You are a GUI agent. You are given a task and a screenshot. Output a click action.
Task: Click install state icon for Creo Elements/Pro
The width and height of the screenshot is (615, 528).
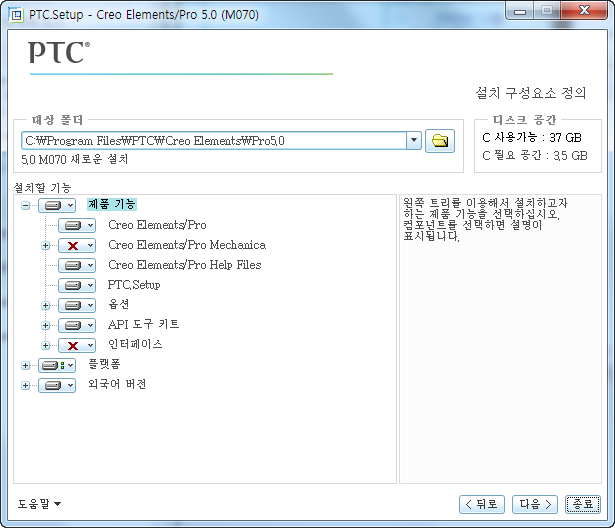click(x=73, y=226)
